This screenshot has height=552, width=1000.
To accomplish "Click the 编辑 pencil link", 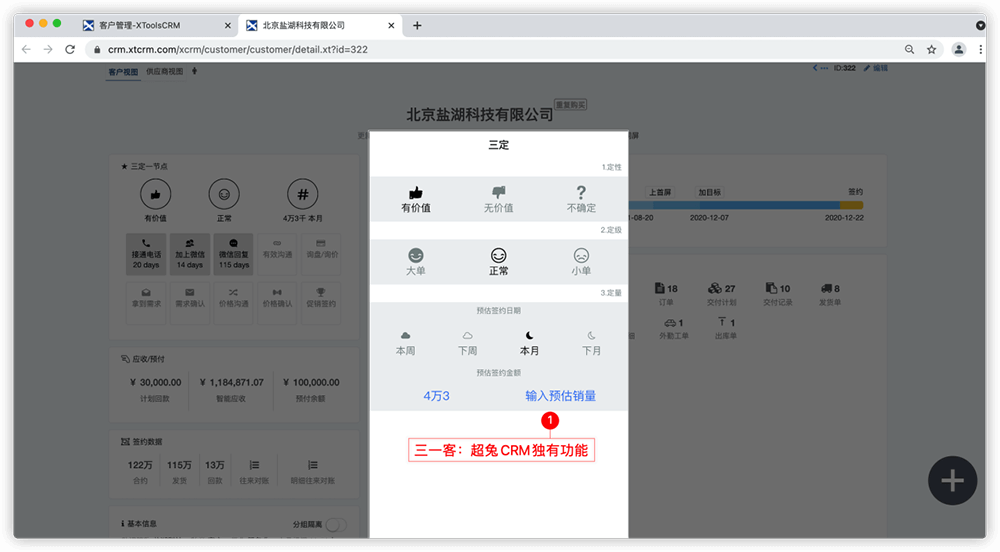I will 876,68.
